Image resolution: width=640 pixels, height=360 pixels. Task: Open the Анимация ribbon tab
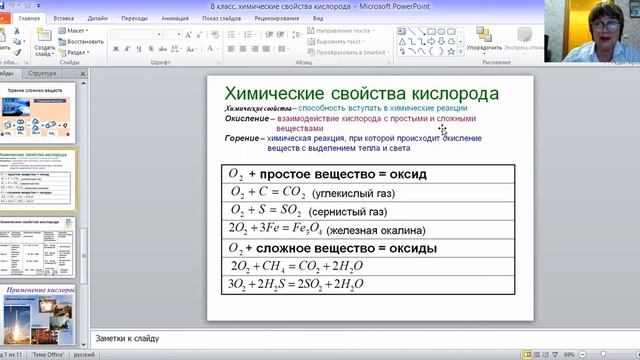175,18
